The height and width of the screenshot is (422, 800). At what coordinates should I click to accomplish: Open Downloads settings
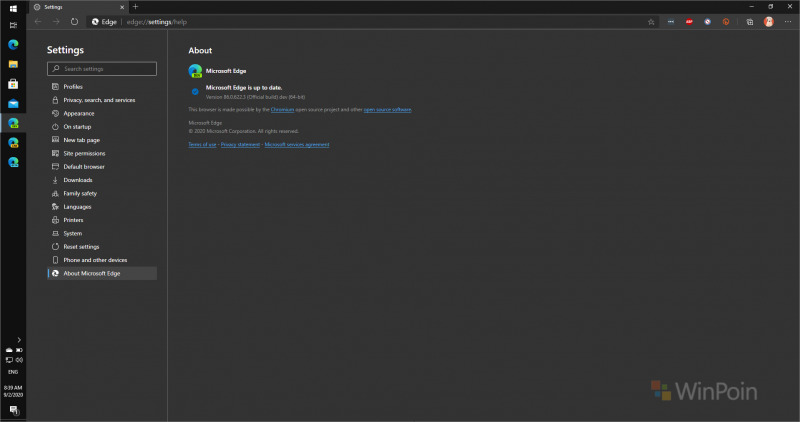pos(102,180)
